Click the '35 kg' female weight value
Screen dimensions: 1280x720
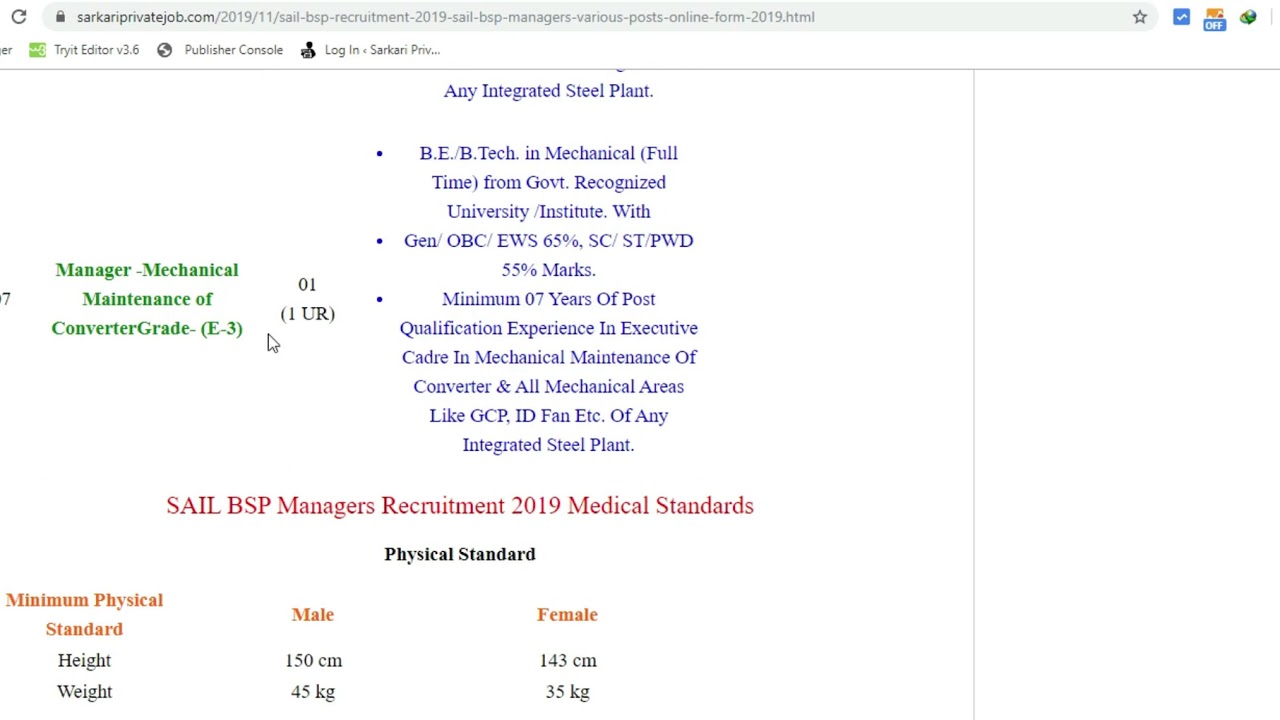click(x=567, y=692)
